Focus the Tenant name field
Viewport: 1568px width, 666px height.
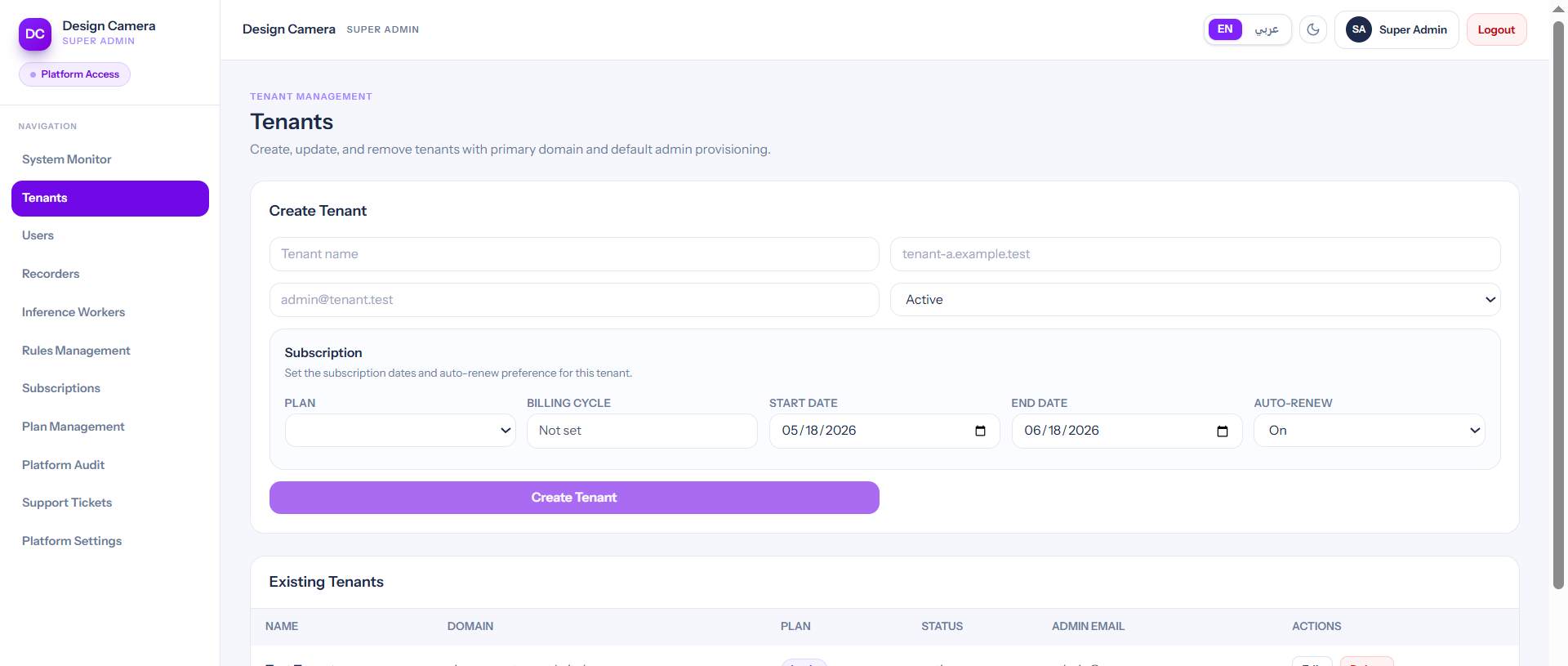click(574, 254)
